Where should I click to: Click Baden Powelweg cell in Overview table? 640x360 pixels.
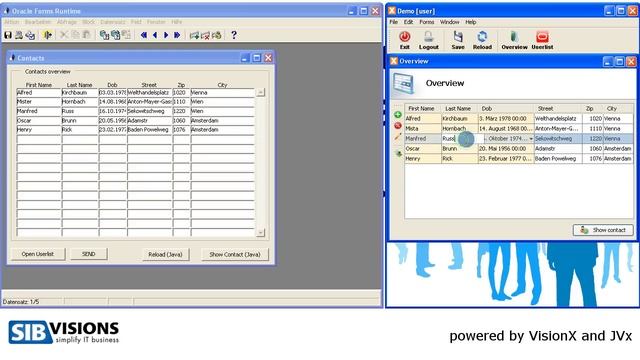558,159
